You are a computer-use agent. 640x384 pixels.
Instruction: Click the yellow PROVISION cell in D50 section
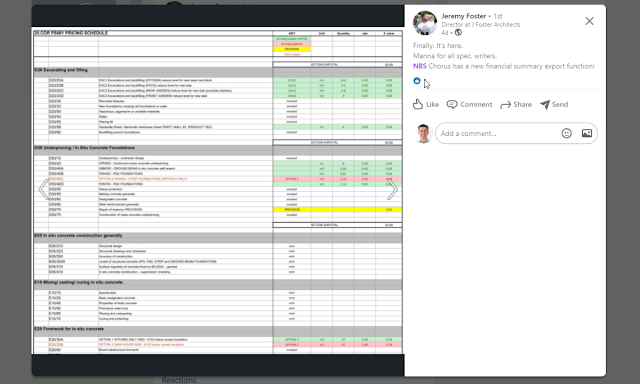pos(292,209)
